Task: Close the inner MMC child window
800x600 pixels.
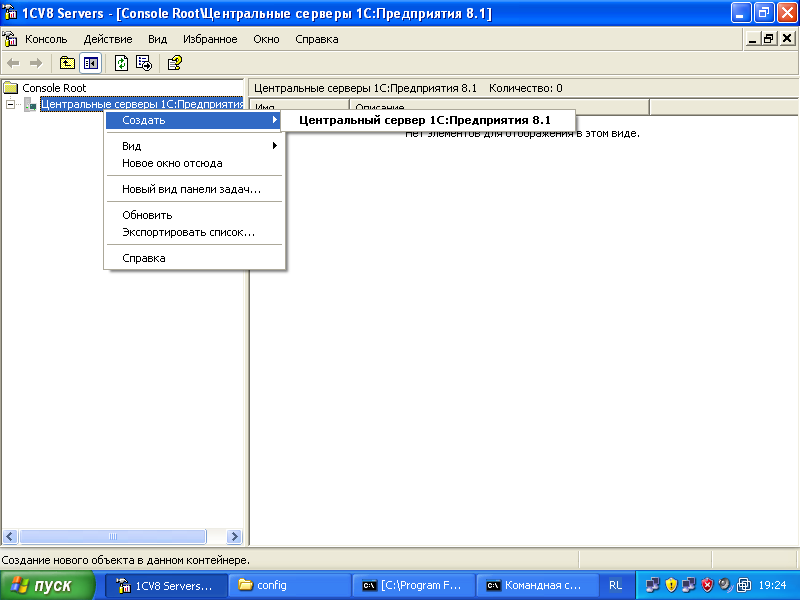Action: point(787,39)
